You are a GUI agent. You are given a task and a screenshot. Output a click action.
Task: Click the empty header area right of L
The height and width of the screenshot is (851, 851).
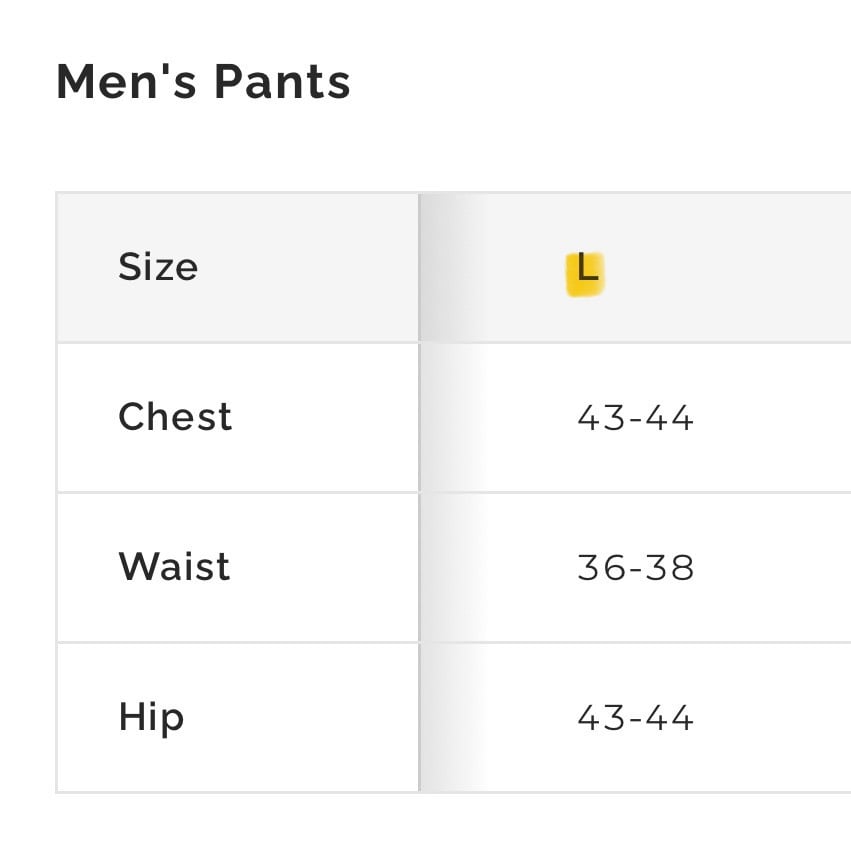pos(727,267)
